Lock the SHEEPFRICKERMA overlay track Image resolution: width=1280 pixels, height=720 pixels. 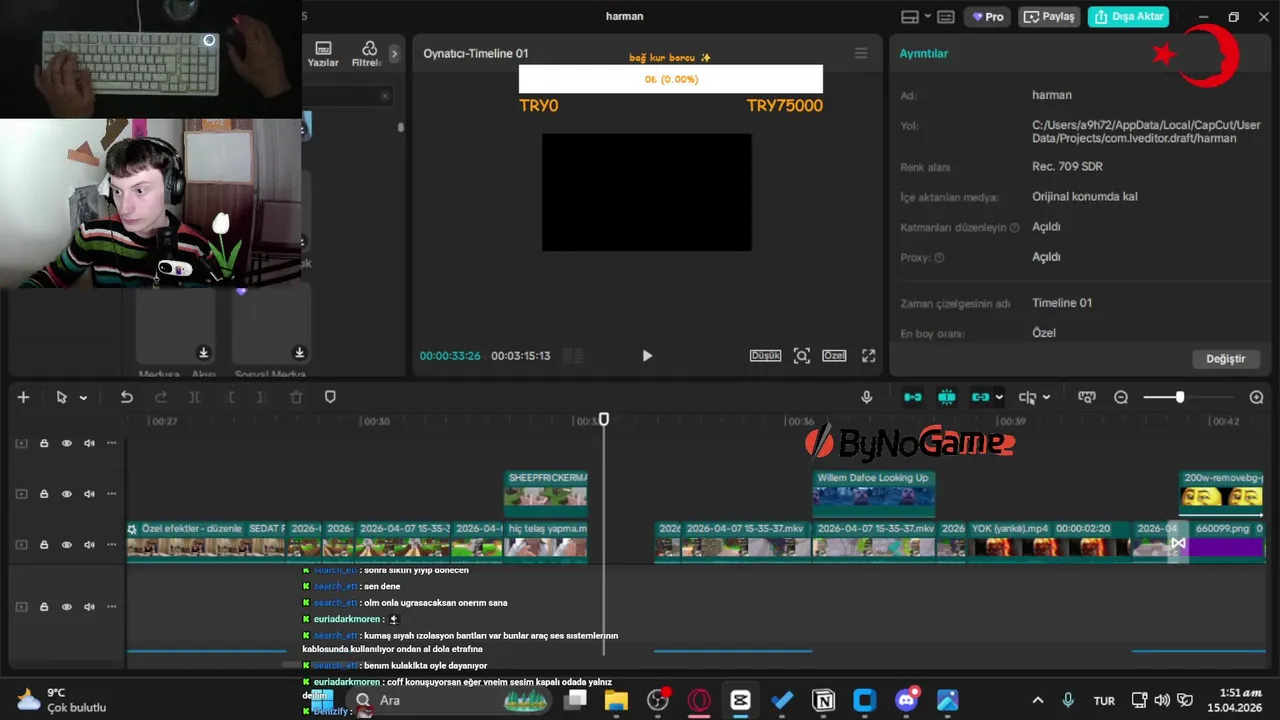pos(44,494)
